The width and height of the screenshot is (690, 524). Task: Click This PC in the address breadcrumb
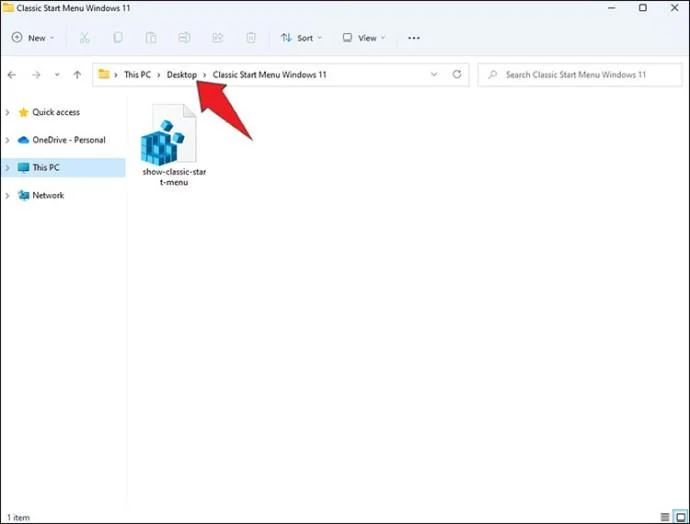coord(137,75)
